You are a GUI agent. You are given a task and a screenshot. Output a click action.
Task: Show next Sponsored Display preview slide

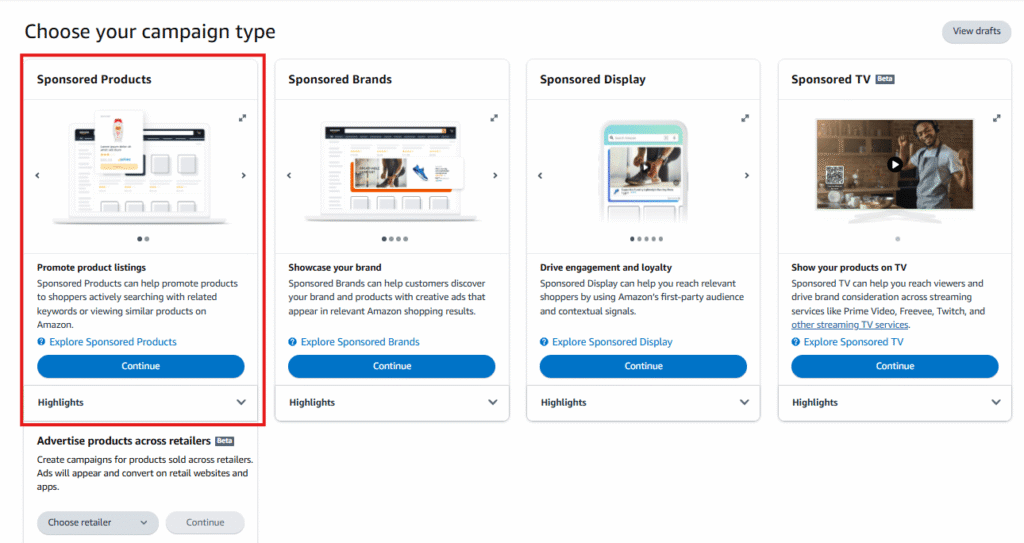(x=747, y=176)
